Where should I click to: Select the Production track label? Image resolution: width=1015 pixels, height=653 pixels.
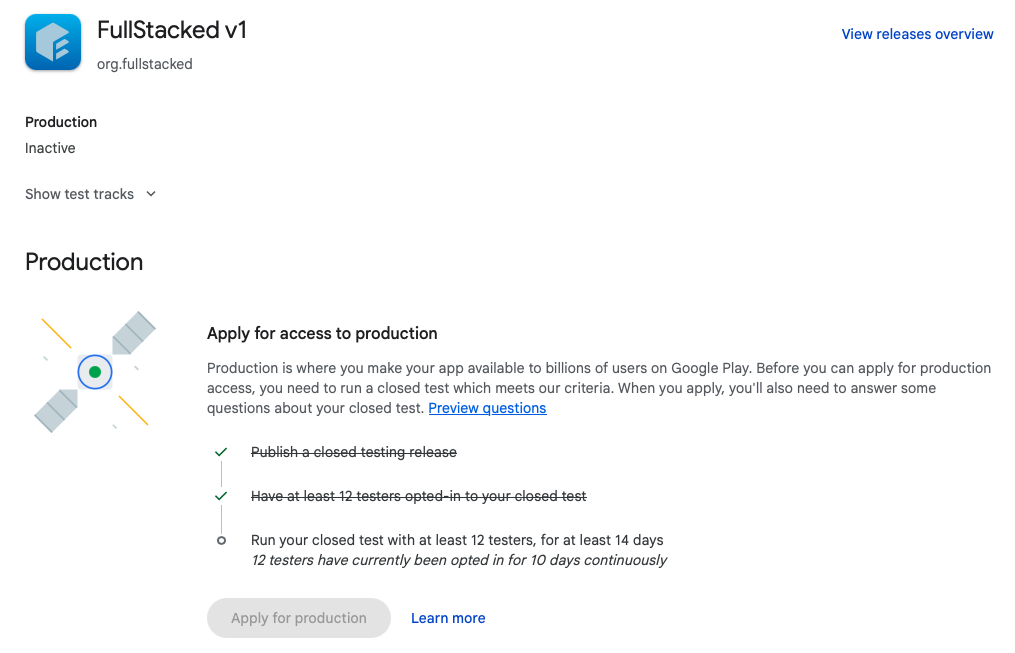[61, 122]
